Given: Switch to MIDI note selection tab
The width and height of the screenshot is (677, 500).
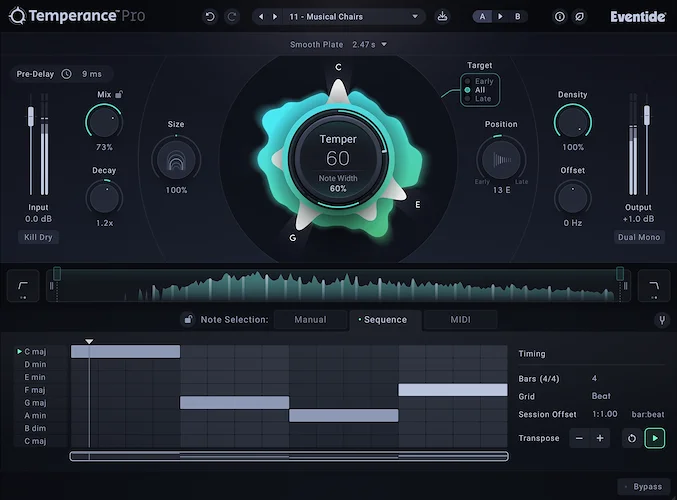Looking at the screenshot, I should [460, 320].
